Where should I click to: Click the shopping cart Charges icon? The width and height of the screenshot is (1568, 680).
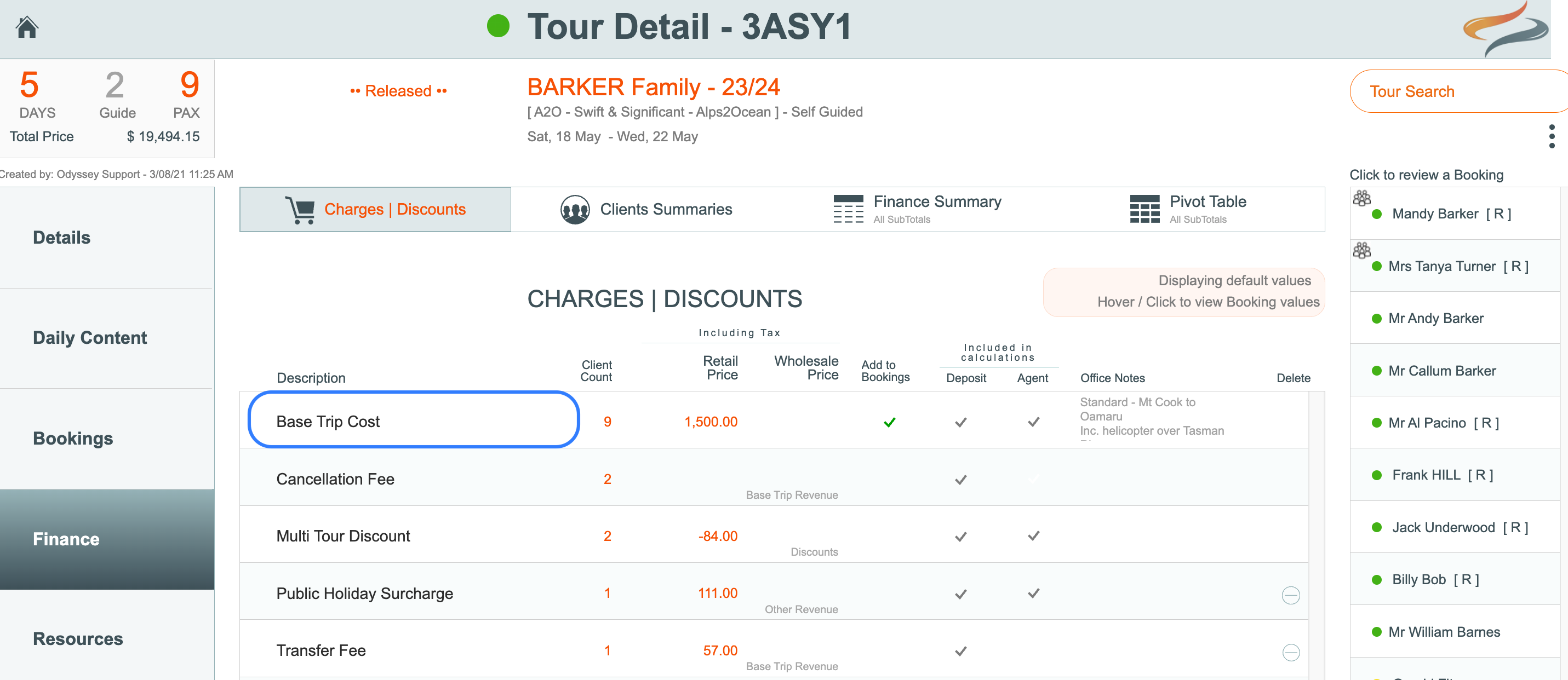click(x=300, y=210)
